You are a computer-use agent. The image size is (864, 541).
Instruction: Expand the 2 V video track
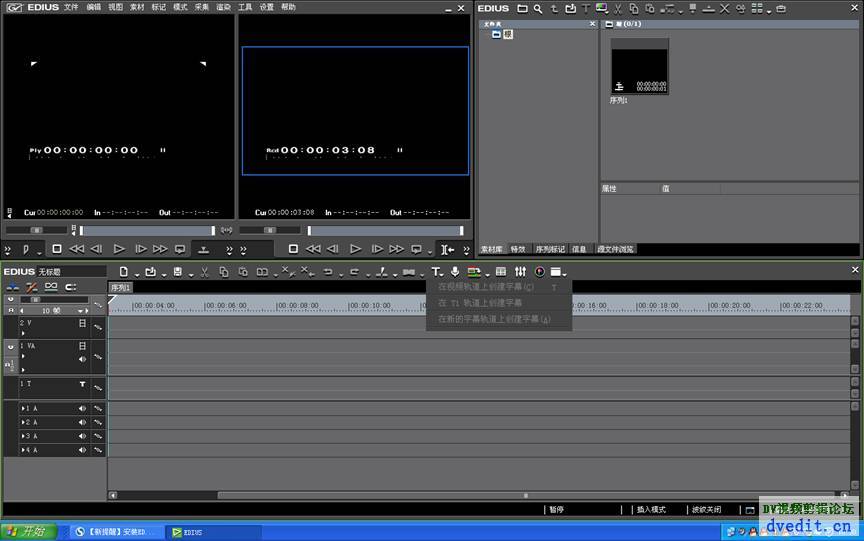(x=23, y=333)
